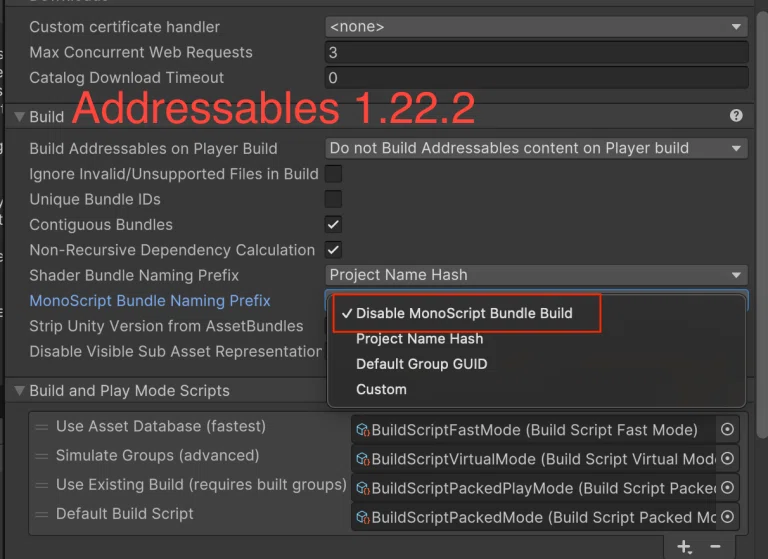The image size is (768, 559).
Task: Collapse the Build section foldout
Action: pos(20,117)
